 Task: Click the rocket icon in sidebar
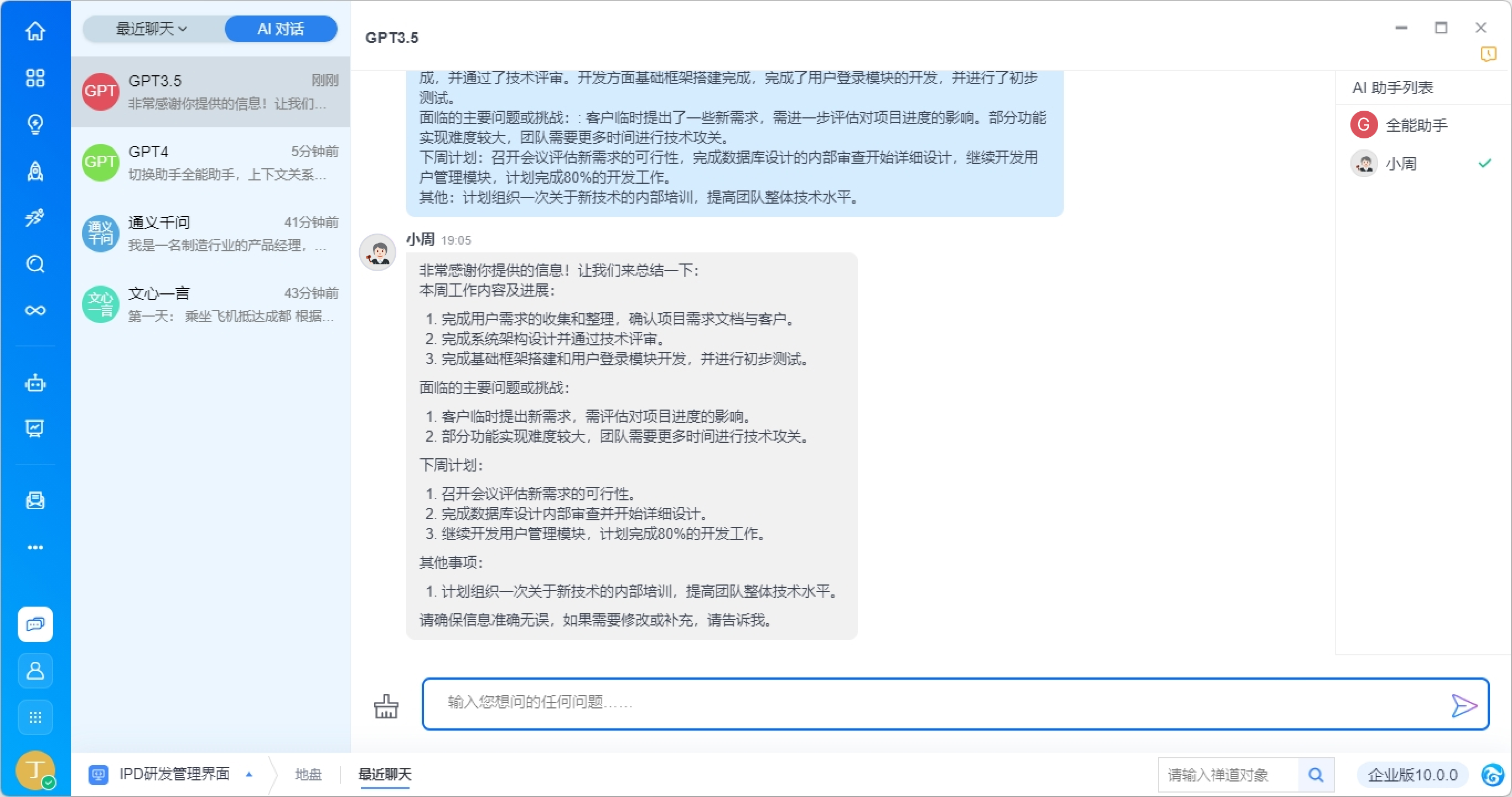[35, 171]
